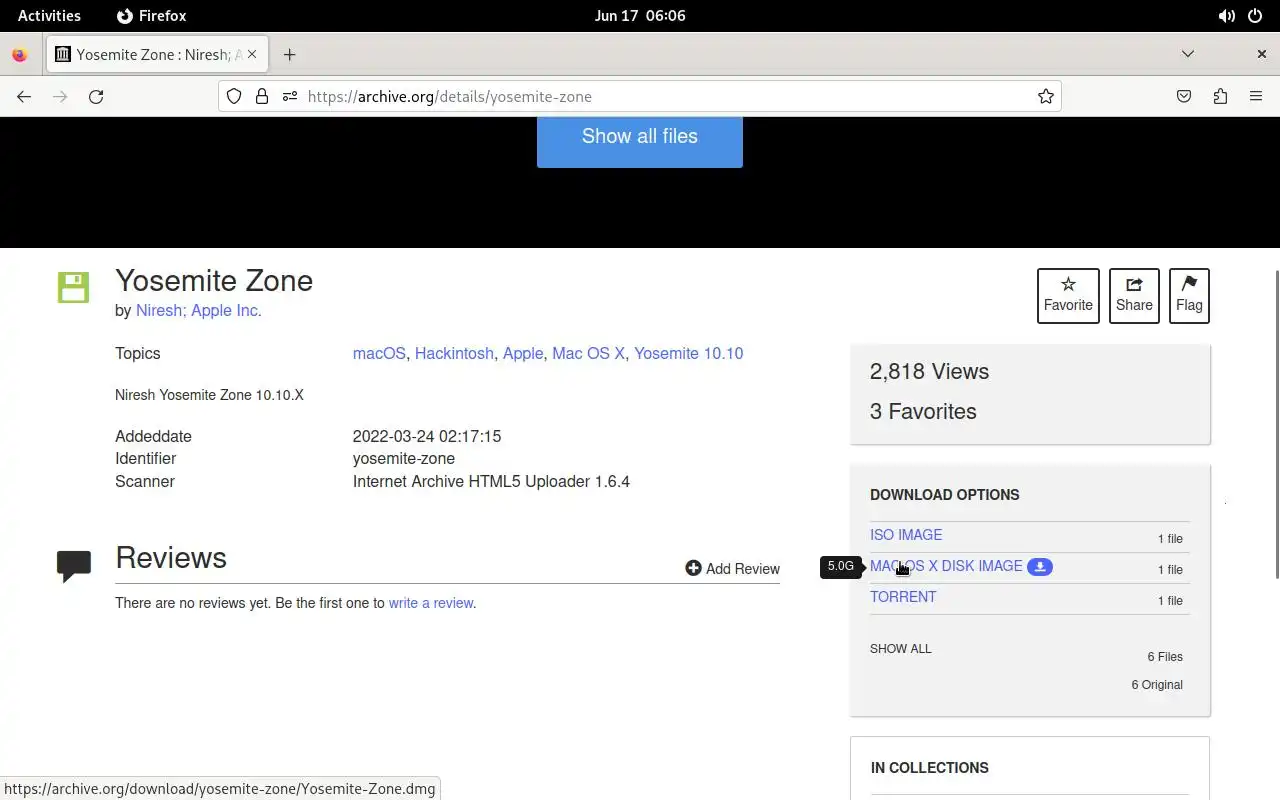The width and height of the screenshot is (1280, 800).
Task: Click the forward navigation arrow
Action: 60,96
